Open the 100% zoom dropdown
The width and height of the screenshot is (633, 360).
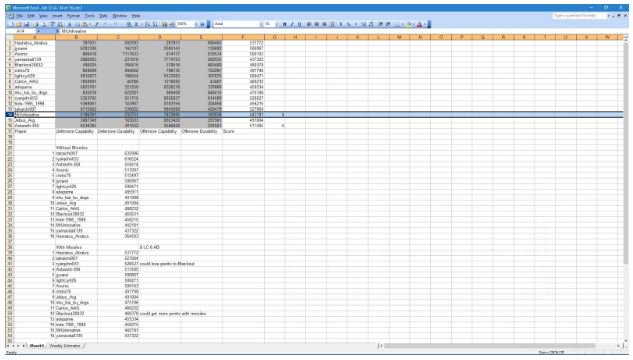pos(197,24)
